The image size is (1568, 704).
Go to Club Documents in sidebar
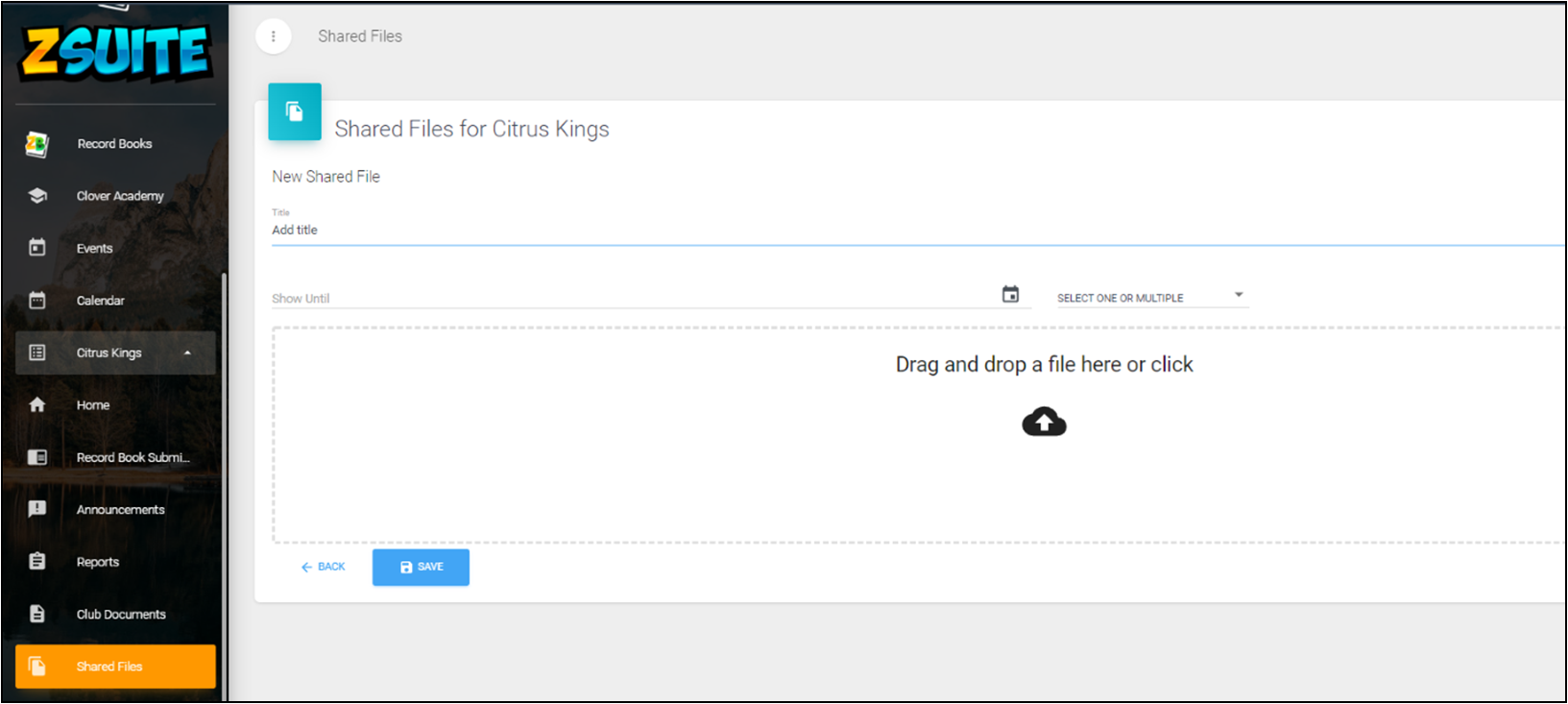pos(121,615)
